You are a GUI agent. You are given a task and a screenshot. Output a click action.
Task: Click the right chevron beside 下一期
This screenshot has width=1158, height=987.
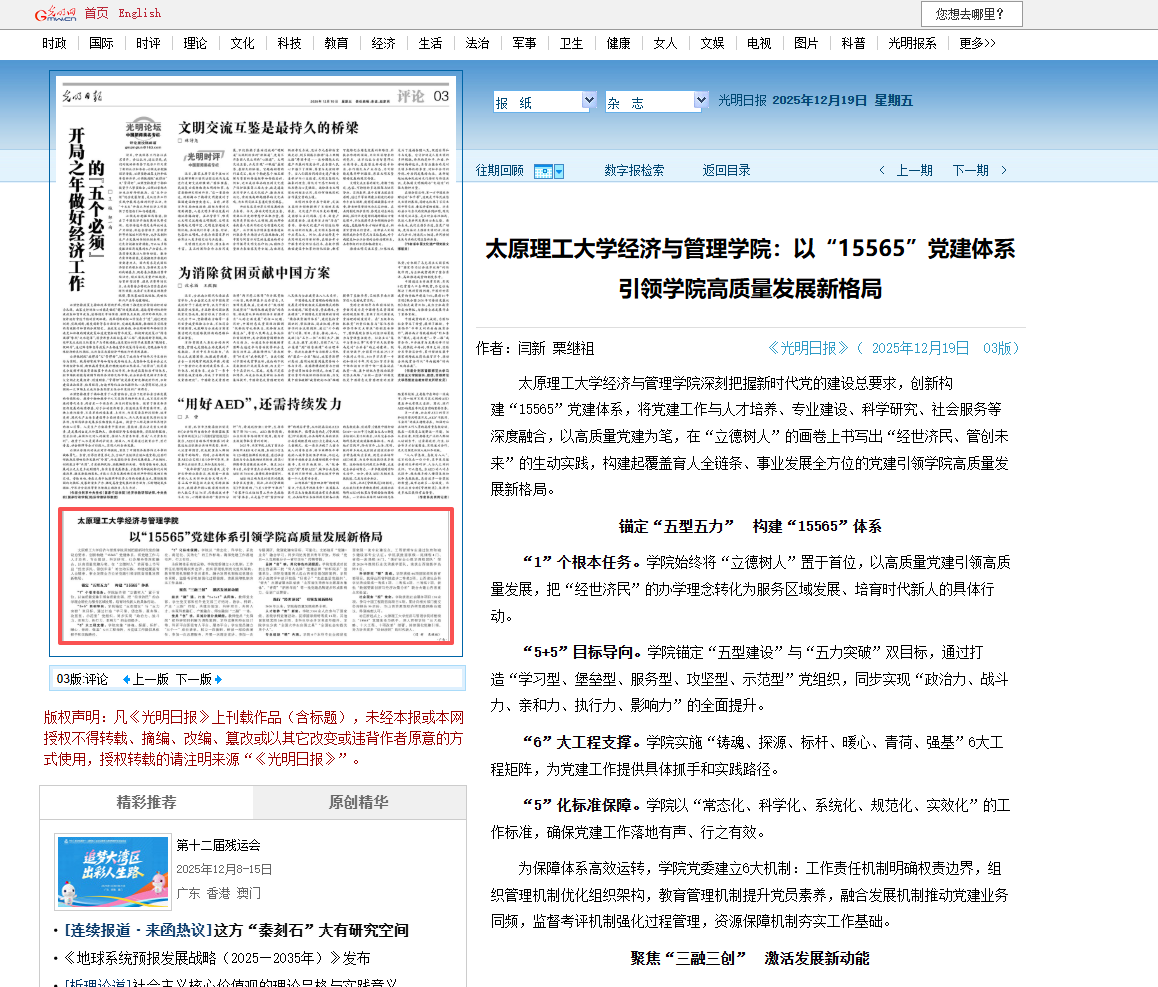point(1003,171)
